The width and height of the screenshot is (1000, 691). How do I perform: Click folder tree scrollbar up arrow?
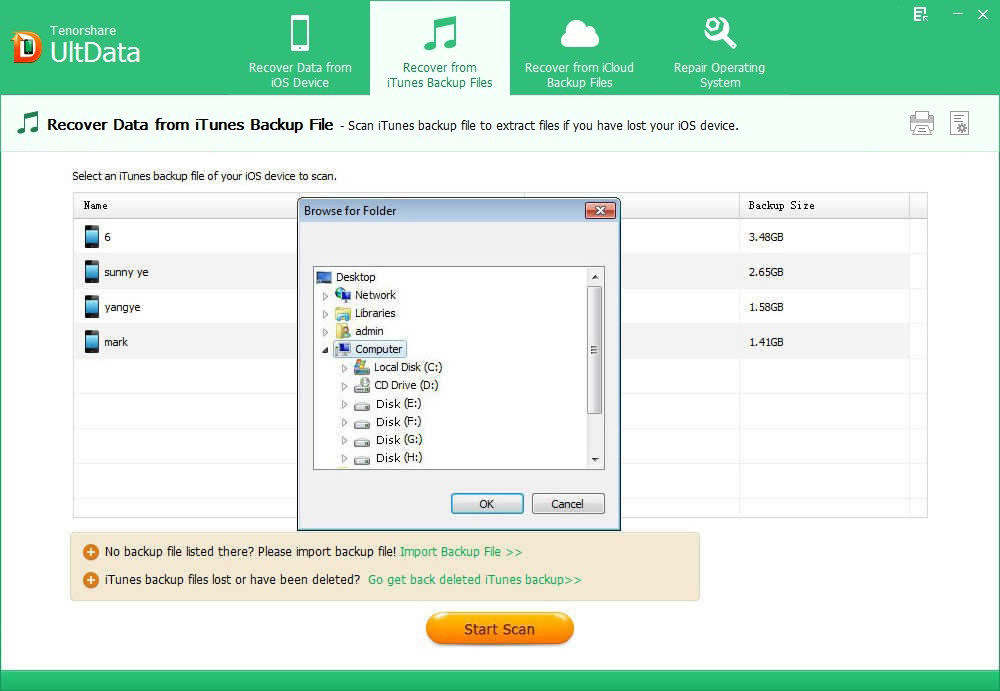tap(594, 277)
